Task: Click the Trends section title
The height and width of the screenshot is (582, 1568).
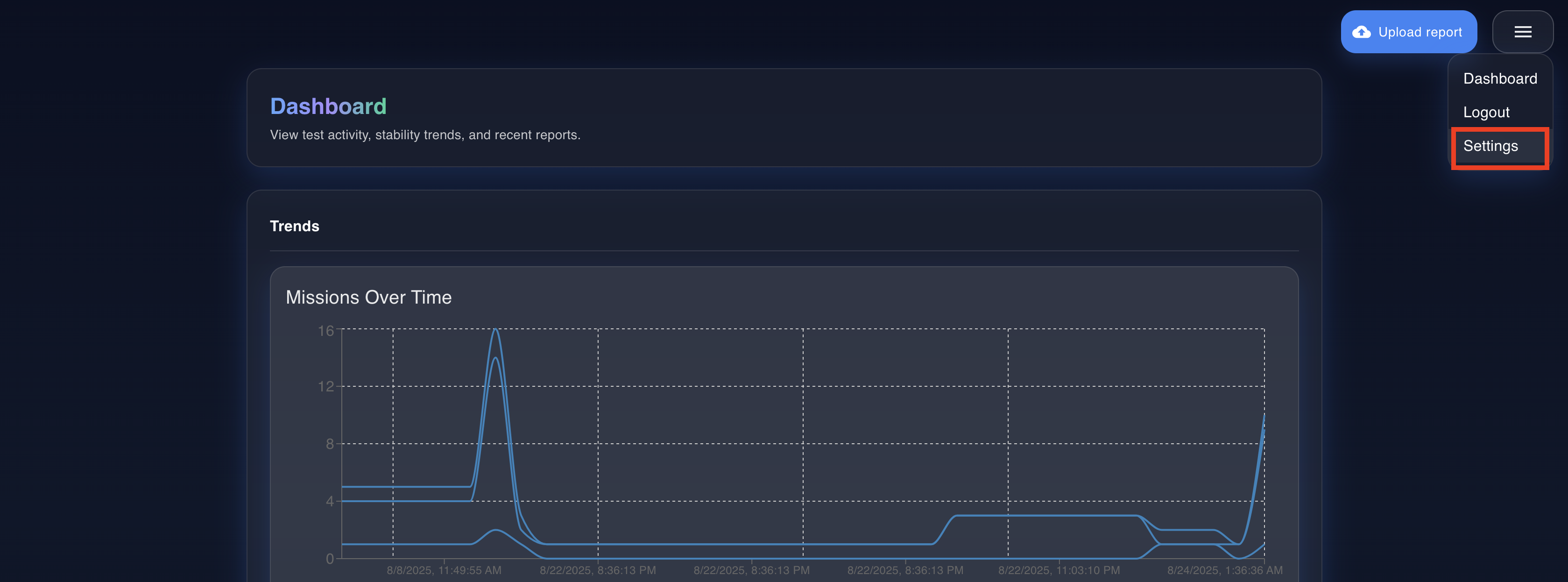Action: tap(294, 227)
